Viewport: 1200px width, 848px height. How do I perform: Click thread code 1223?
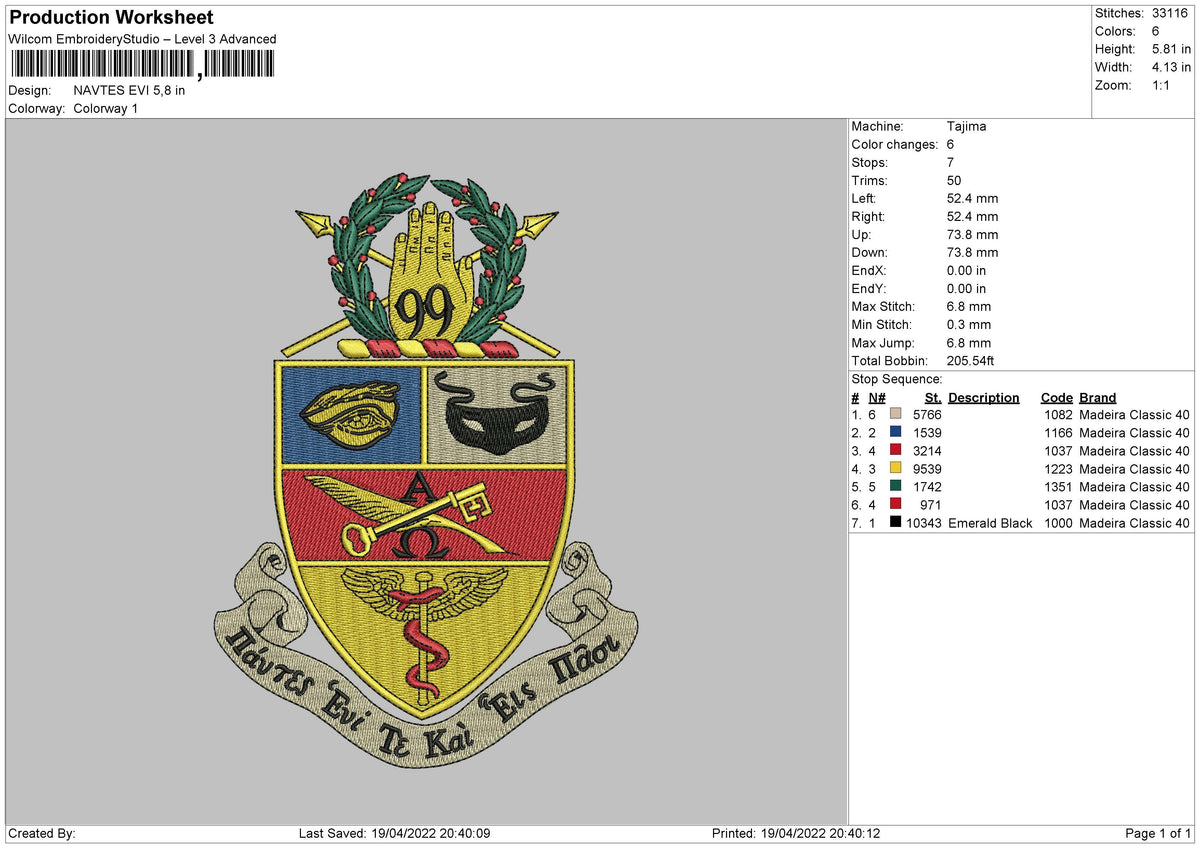click(1058, 469)
